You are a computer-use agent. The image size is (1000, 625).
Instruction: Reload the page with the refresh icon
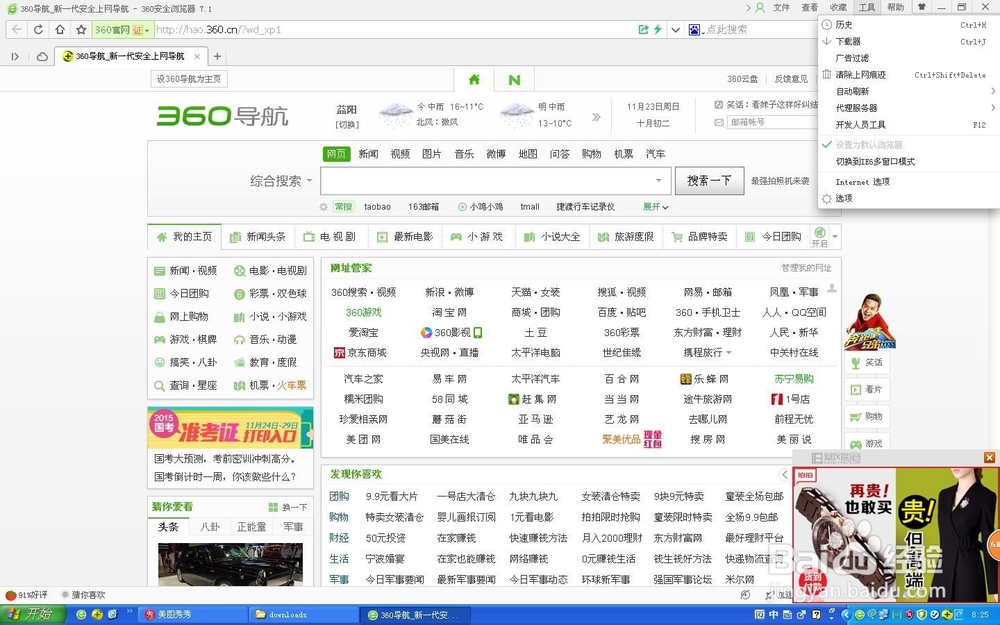pos(38,29)
